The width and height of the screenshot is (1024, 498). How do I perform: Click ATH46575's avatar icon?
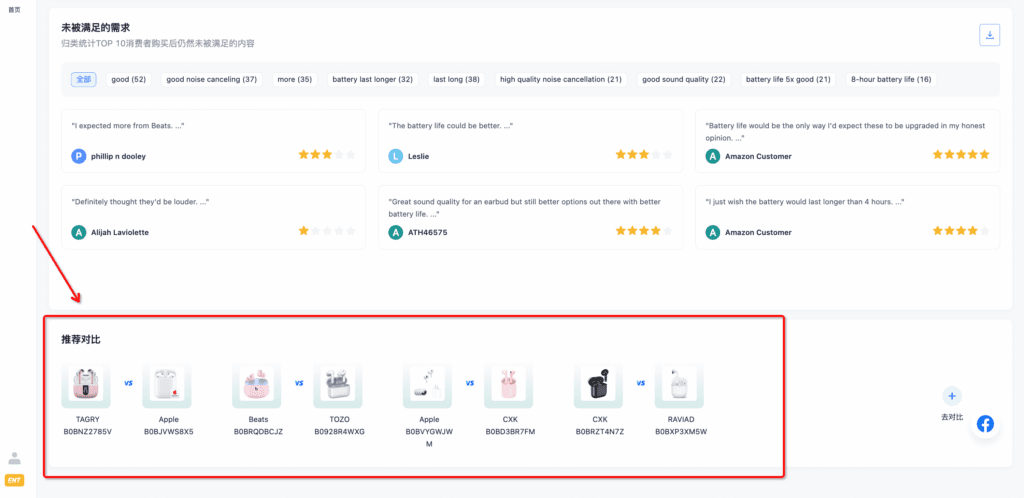396,232
